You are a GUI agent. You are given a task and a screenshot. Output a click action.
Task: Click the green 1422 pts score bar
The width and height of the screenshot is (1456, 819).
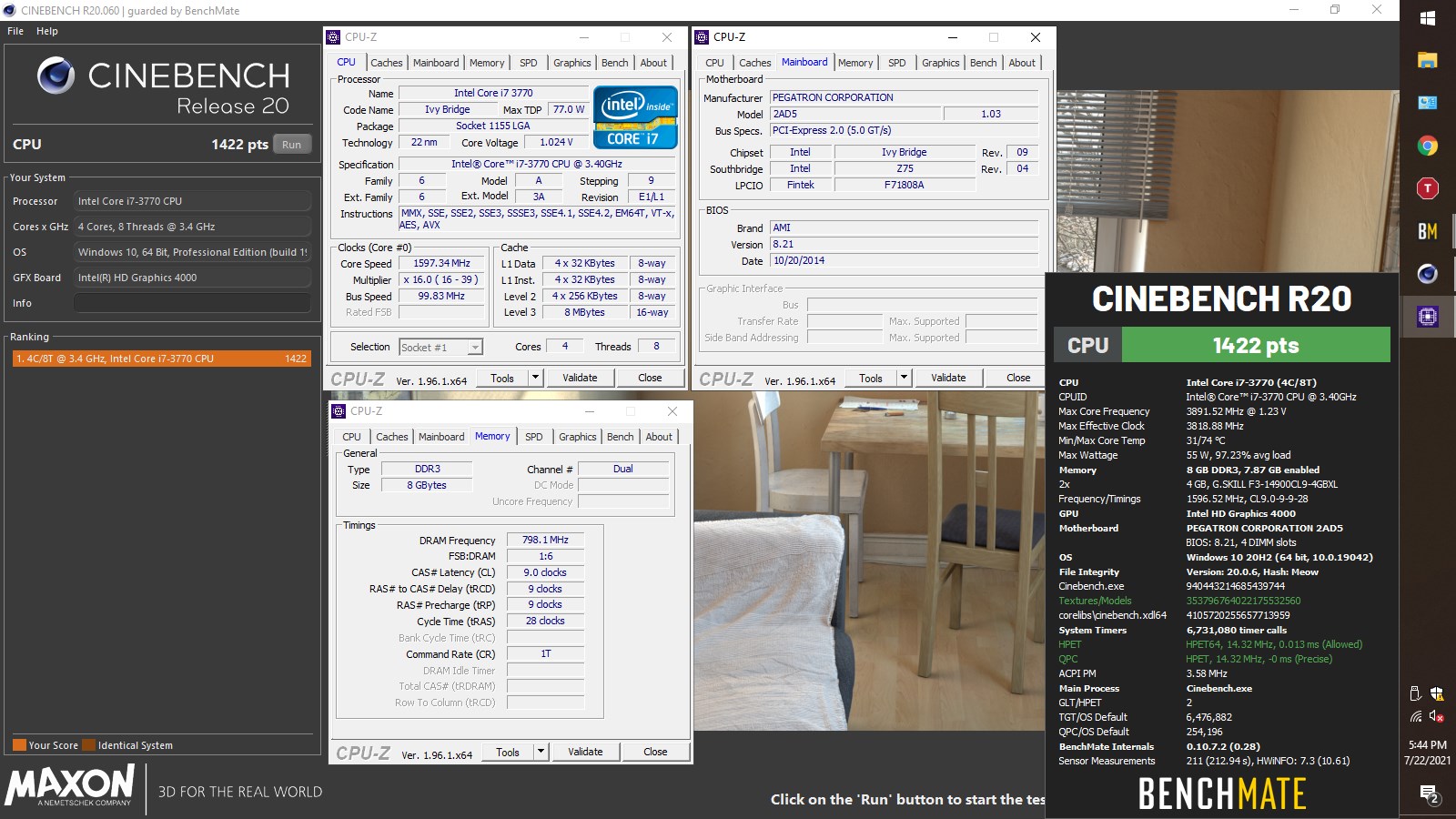coord(1256,345)
